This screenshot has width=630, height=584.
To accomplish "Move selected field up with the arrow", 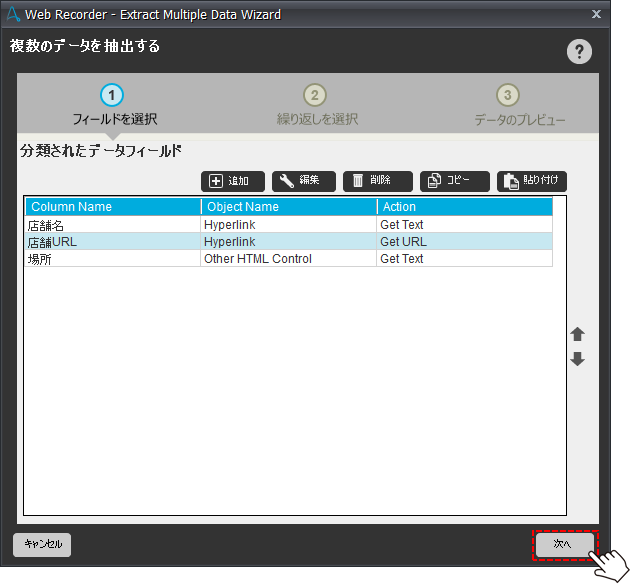I will [577, 334].
